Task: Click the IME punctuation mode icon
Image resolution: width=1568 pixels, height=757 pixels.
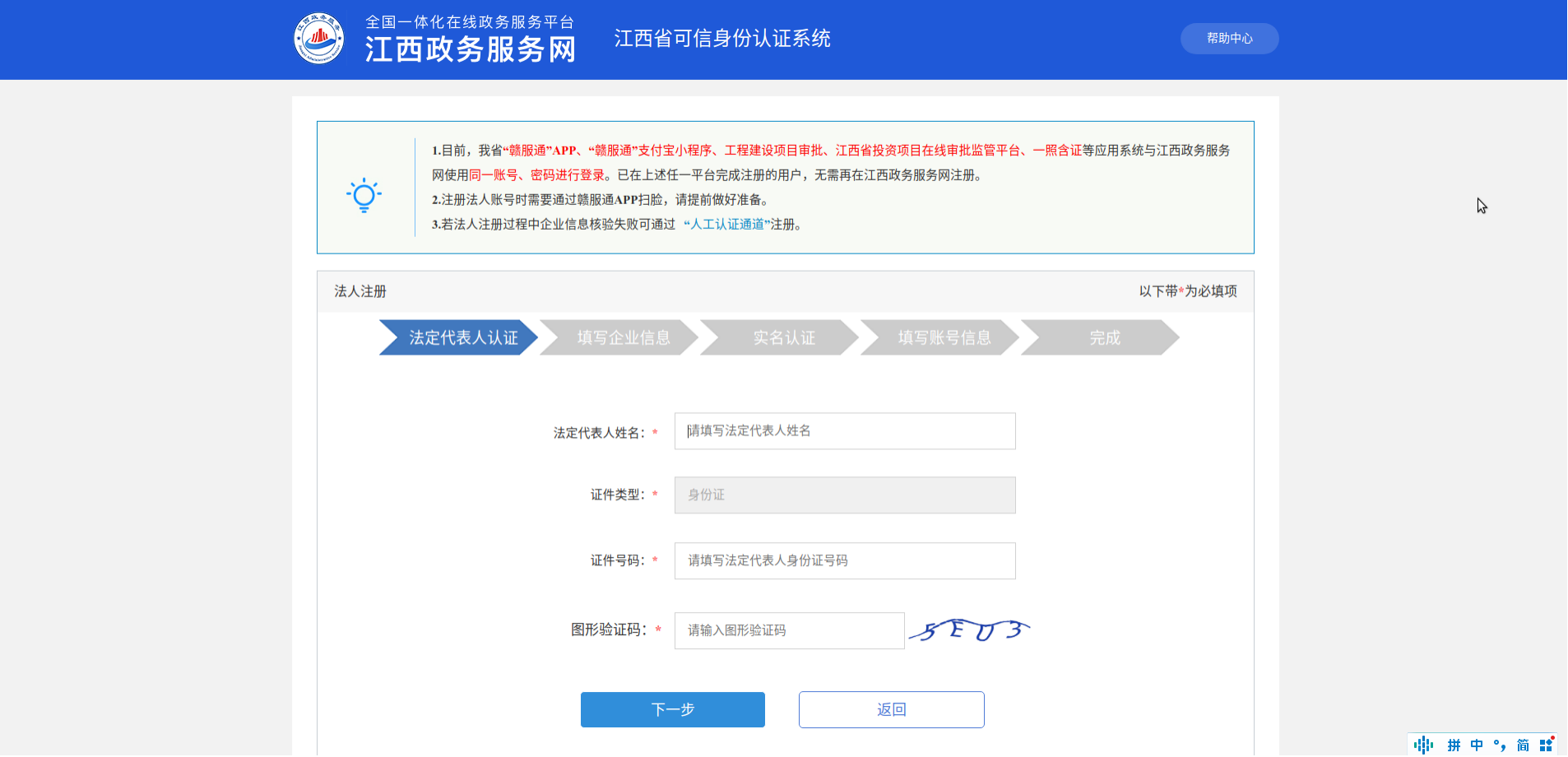Action: pos(1500,745)
